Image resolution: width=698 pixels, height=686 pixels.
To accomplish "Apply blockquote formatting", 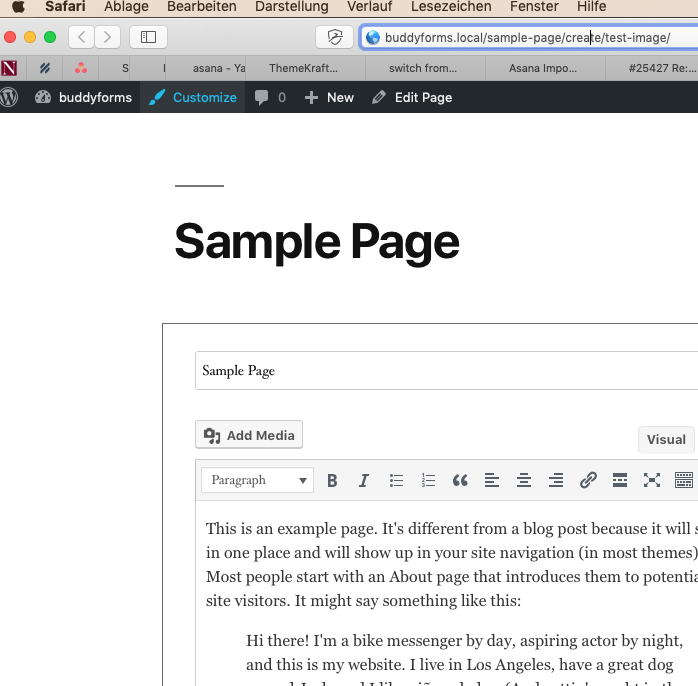I will tap(460, 480).
